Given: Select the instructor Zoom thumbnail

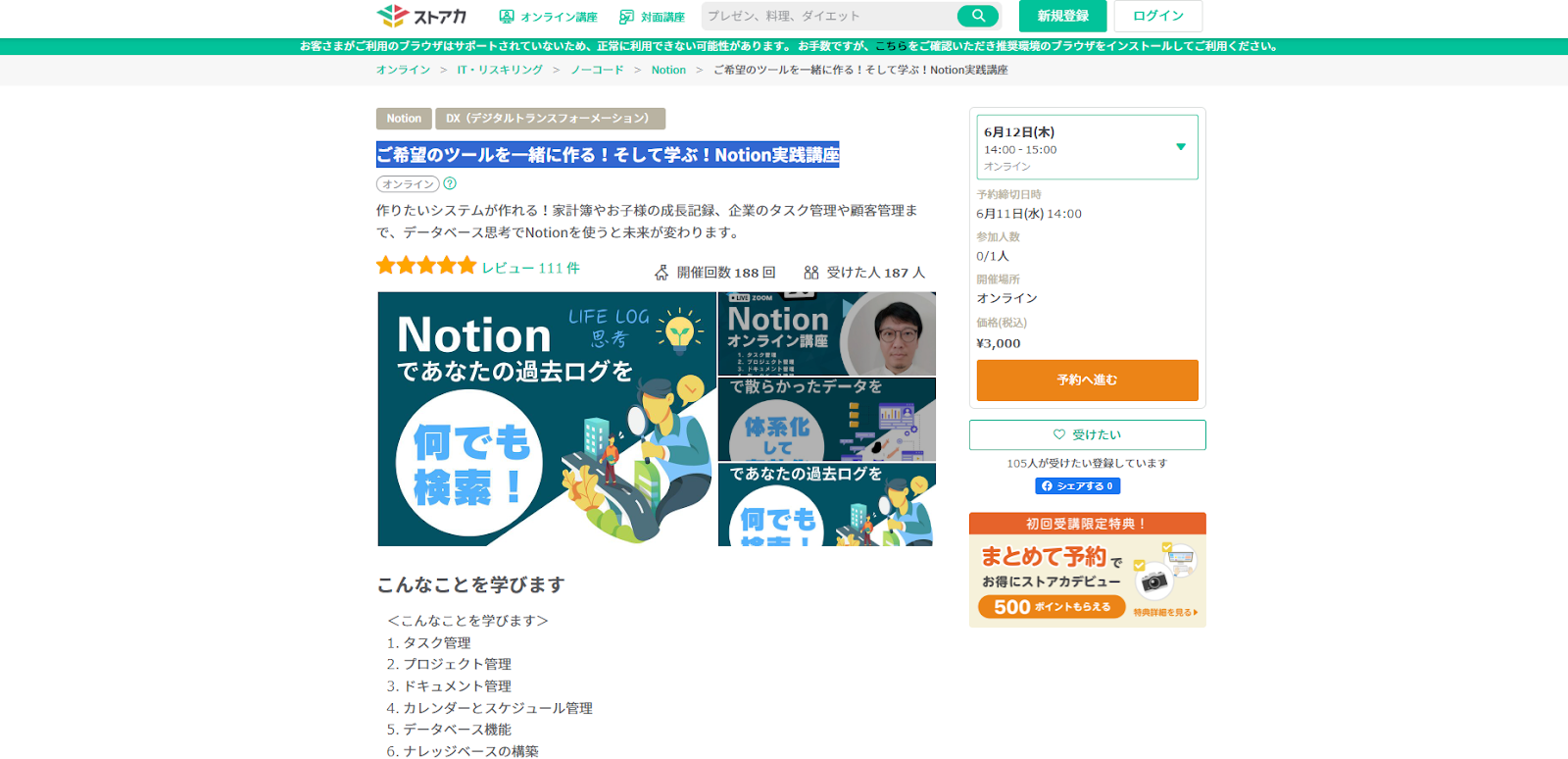Looking at the screenshot, I should pos(827,333).
